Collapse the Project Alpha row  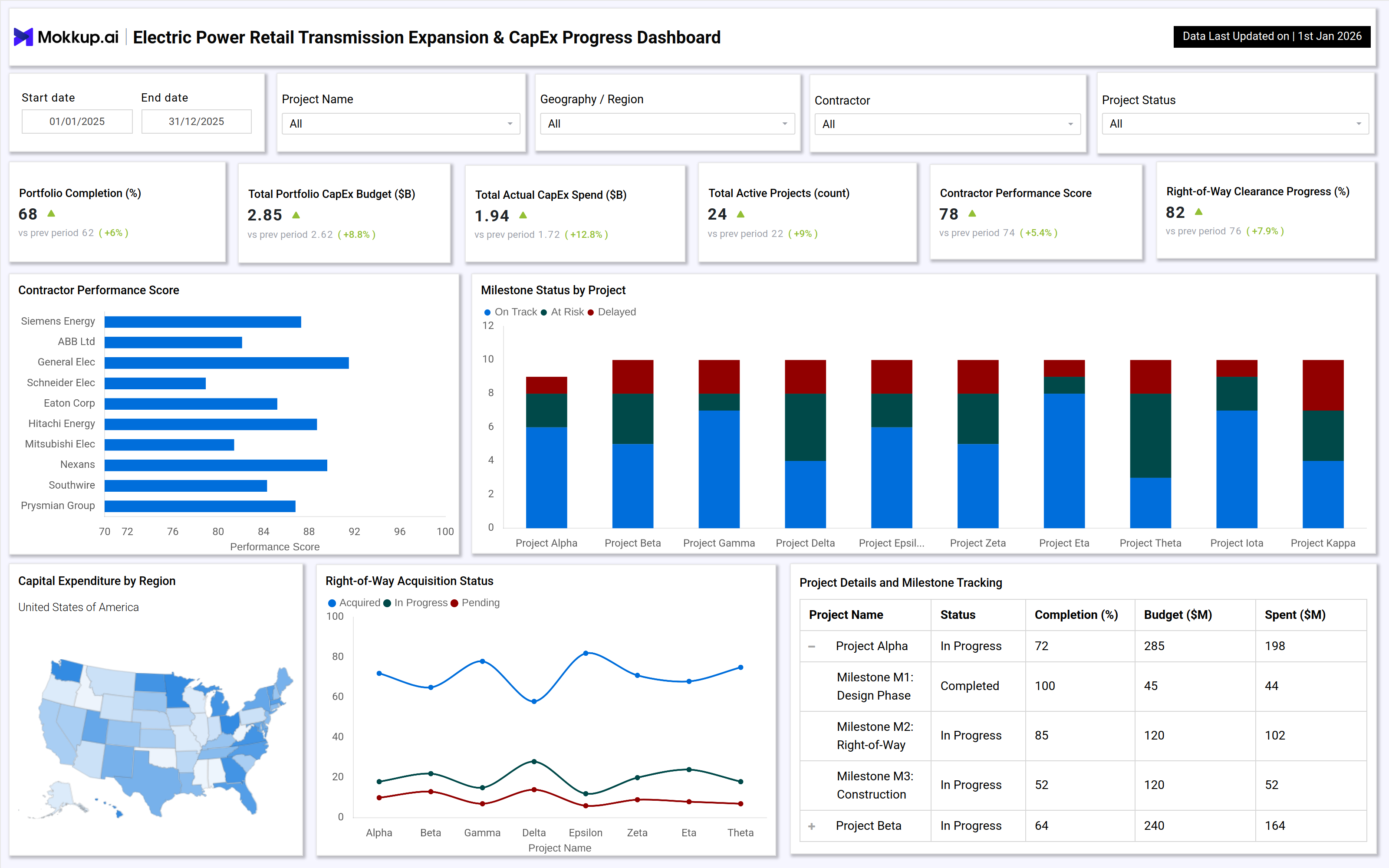(x=812, y=646)
